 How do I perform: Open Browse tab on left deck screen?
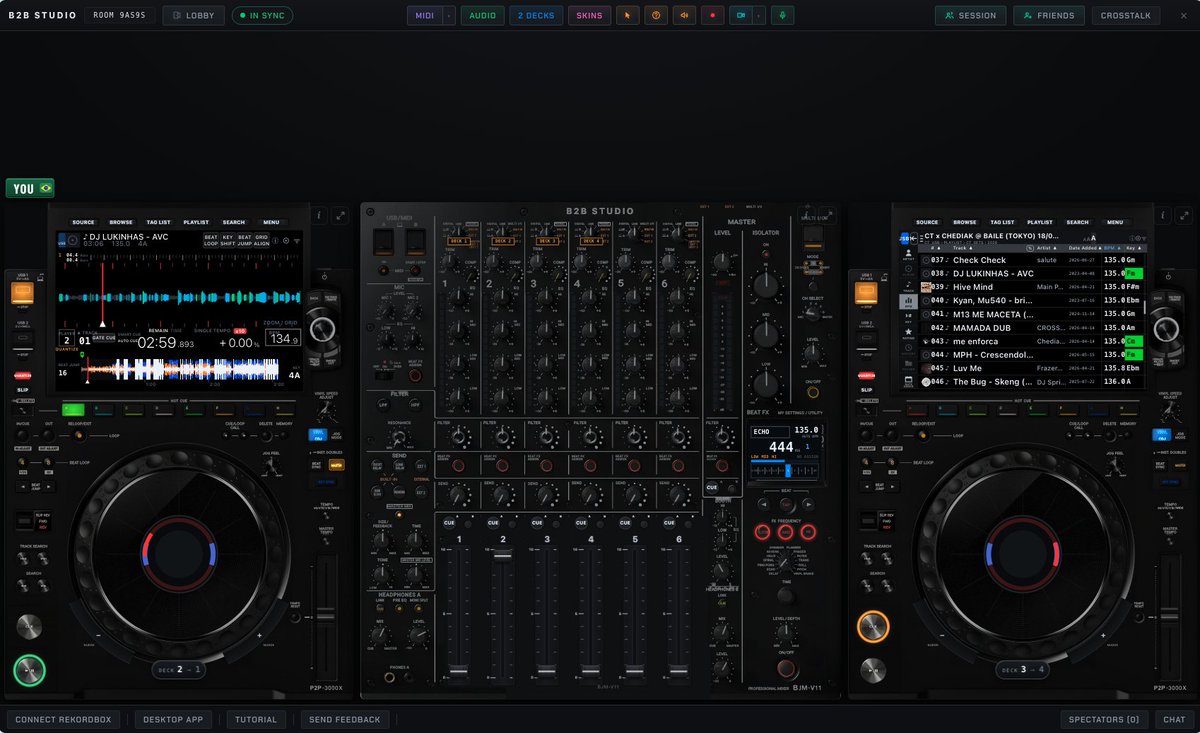point(121,222)
